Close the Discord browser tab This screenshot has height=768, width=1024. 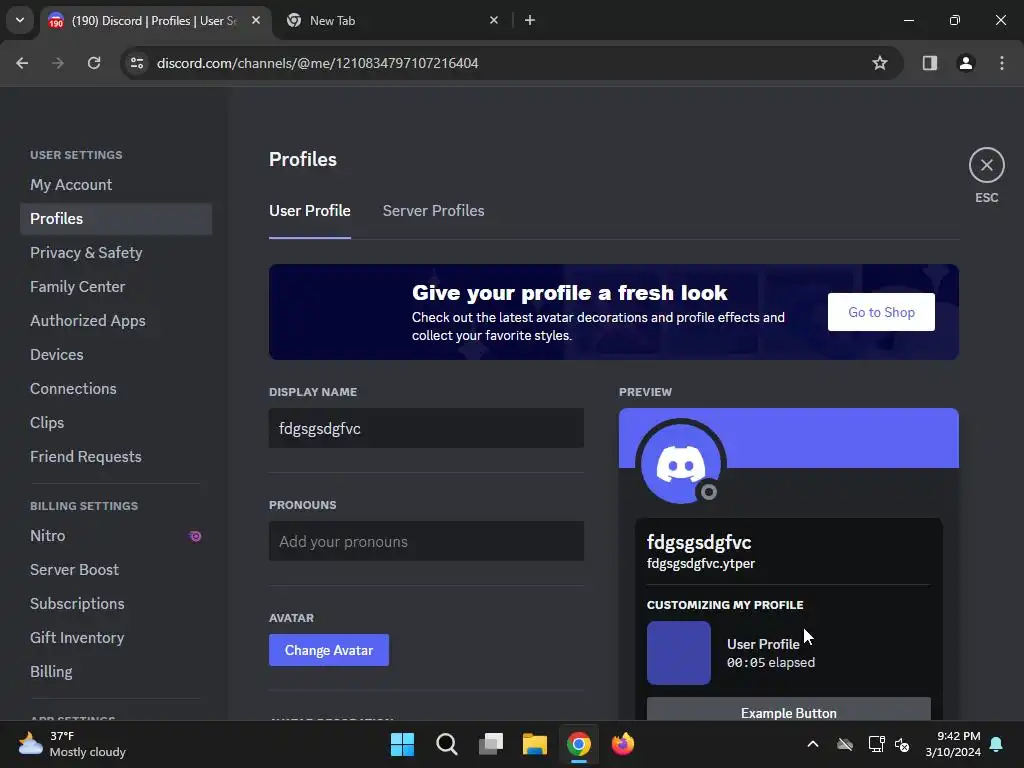tap(256, 21)
